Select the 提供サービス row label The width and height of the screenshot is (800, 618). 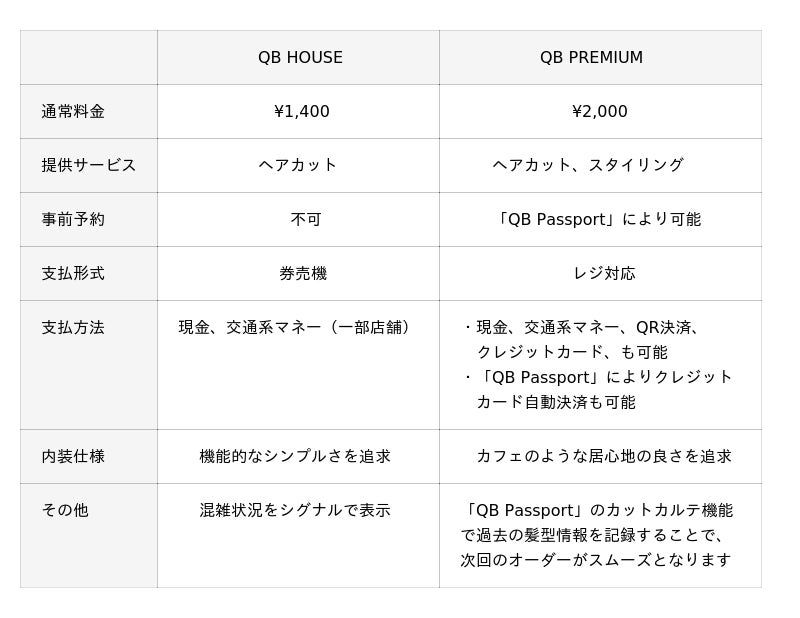88,166
